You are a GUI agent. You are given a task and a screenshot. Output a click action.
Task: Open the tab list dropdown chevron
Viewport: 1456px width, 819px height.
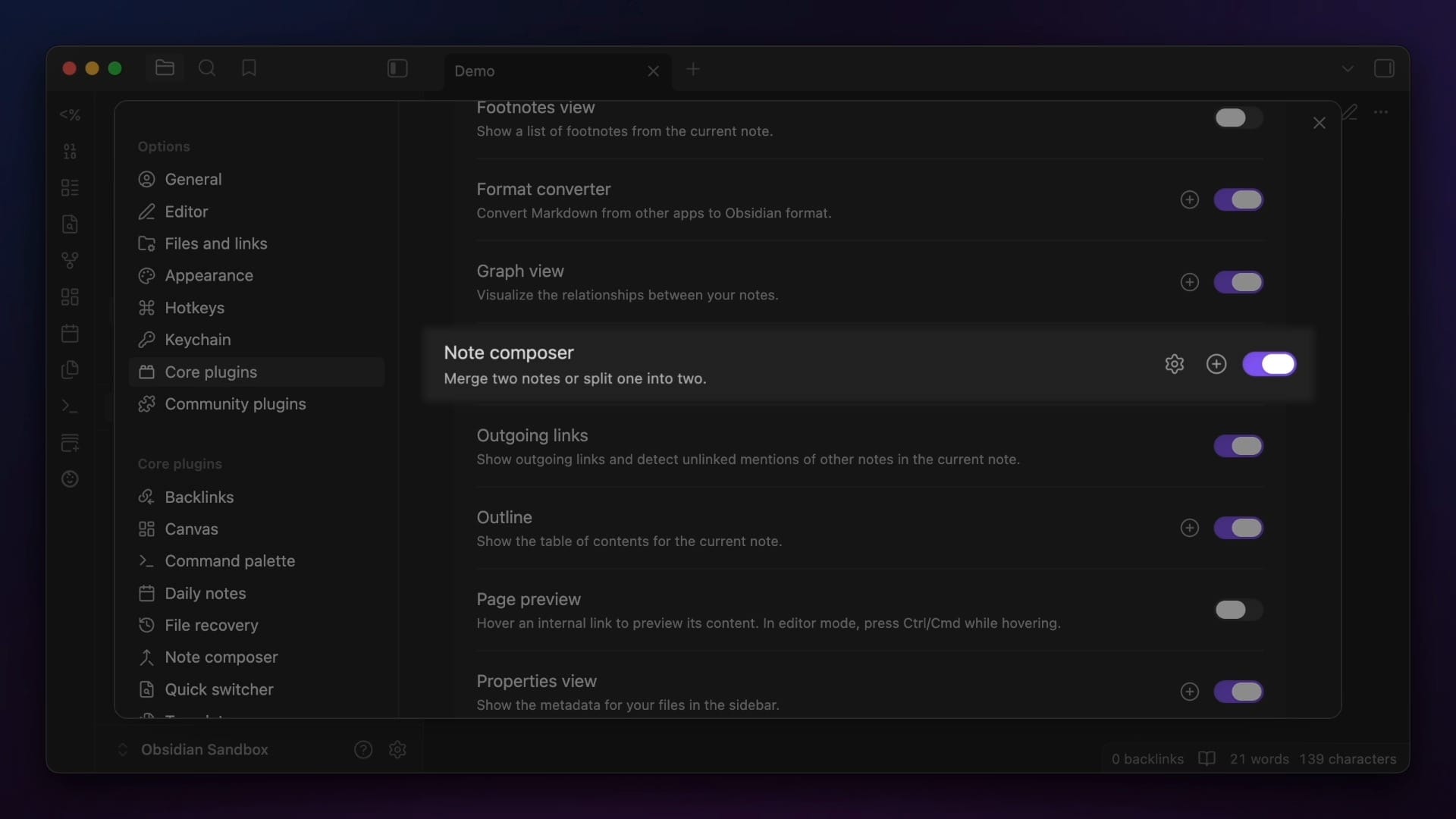(1347, 68)
